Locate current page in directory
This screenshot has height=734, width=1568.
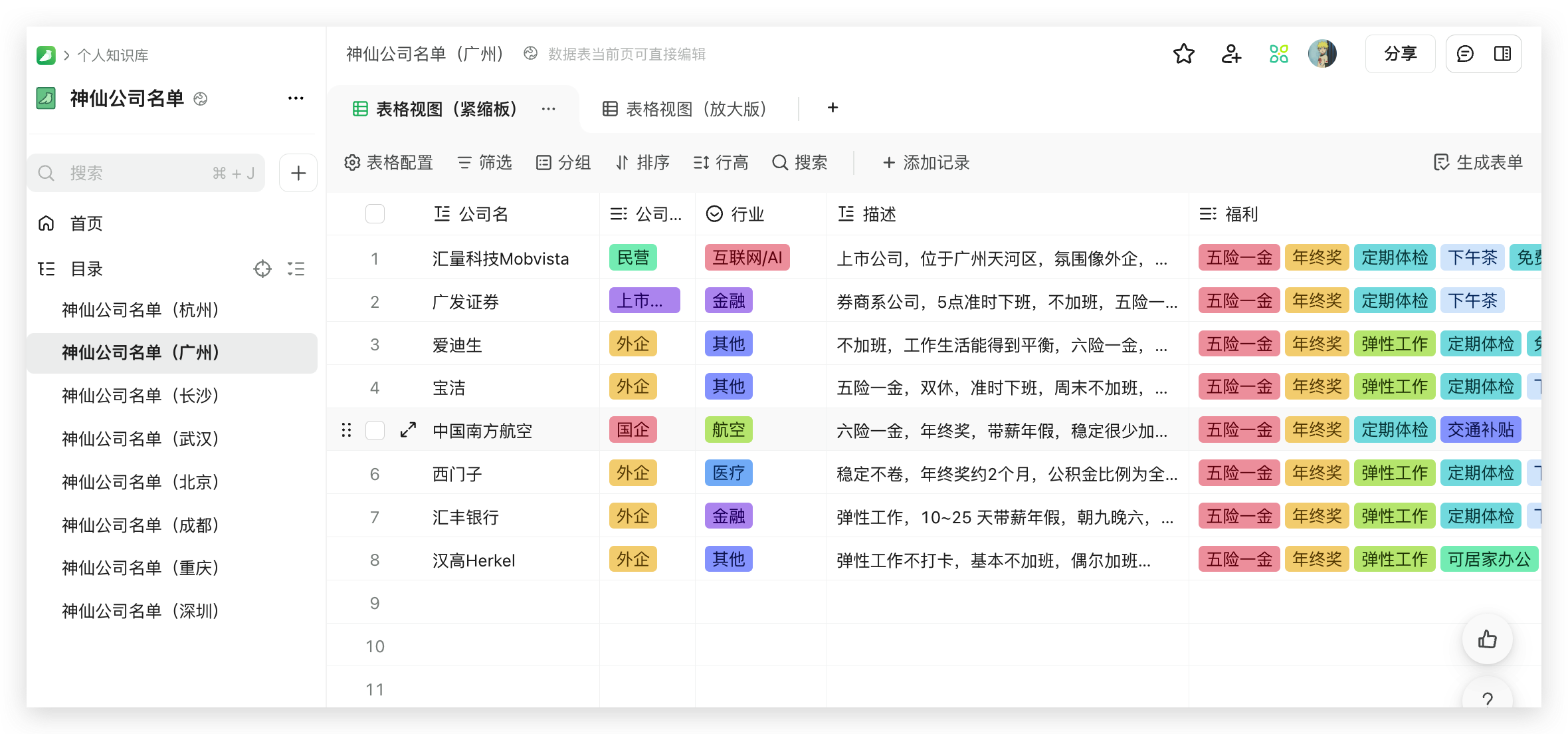point(262,269)
